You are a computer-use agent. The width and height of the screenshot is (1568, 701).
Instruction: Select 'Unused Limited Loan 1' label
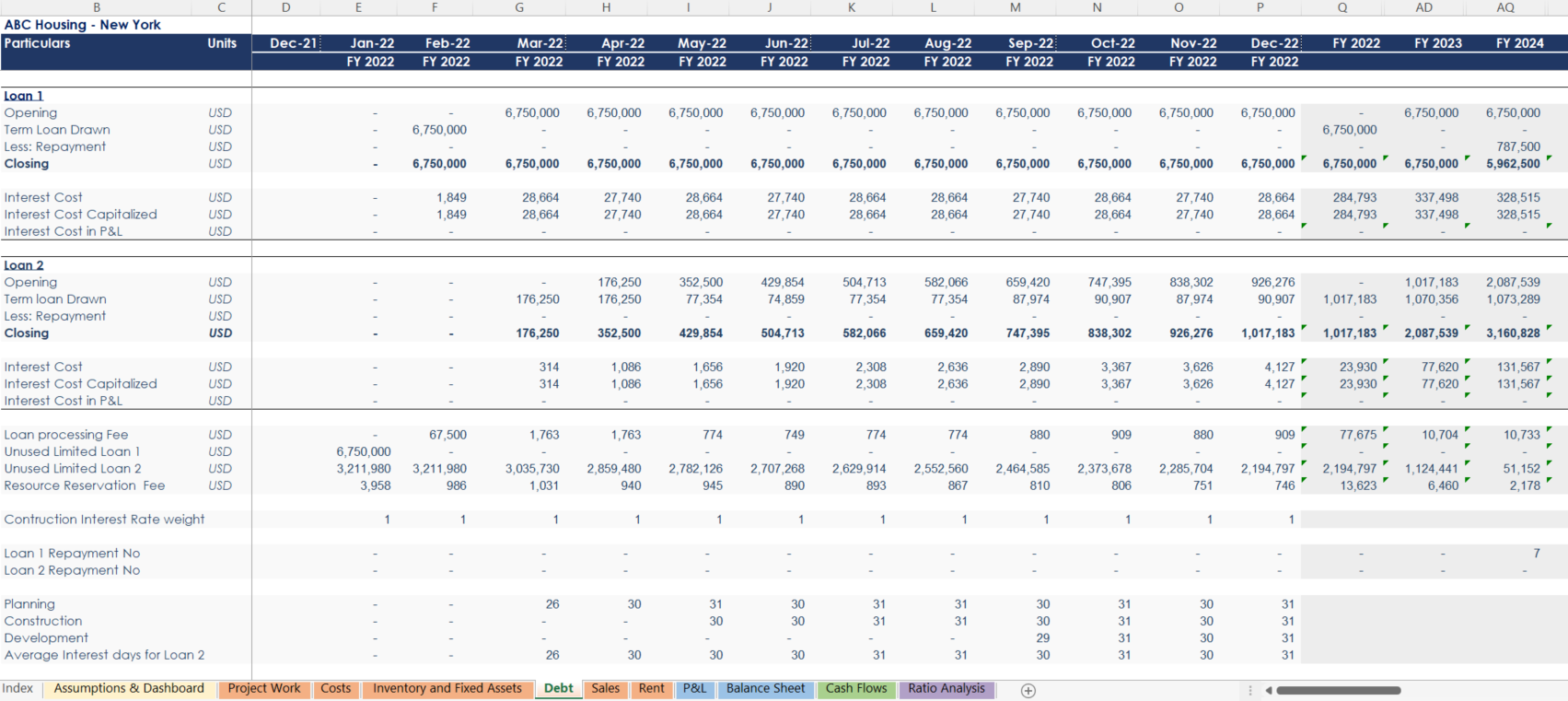[x=72, y=452]
